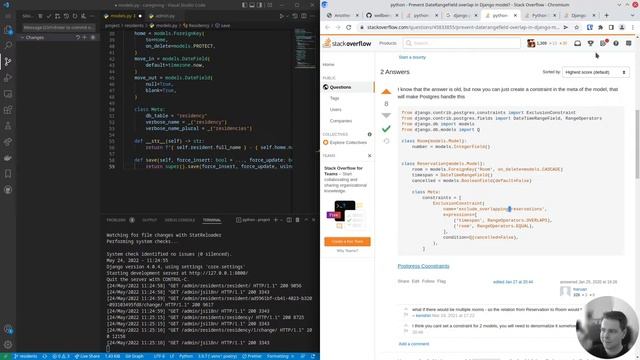Toggle bottom panel from VS Code title bar
The width and height of the screenshot is (640, 360).
[252, 5]
